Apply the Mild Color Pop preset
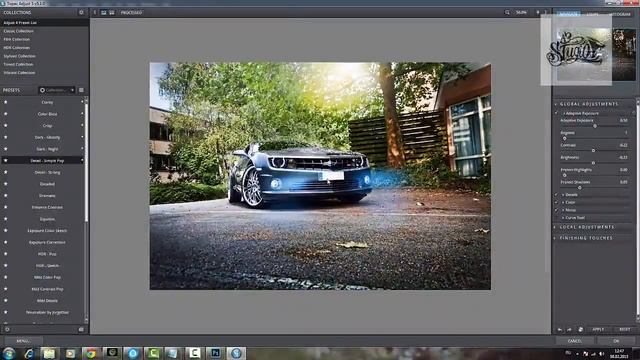The width and height of the screenshot is (640, 360). pyautogui.click(x=47, y=278)
